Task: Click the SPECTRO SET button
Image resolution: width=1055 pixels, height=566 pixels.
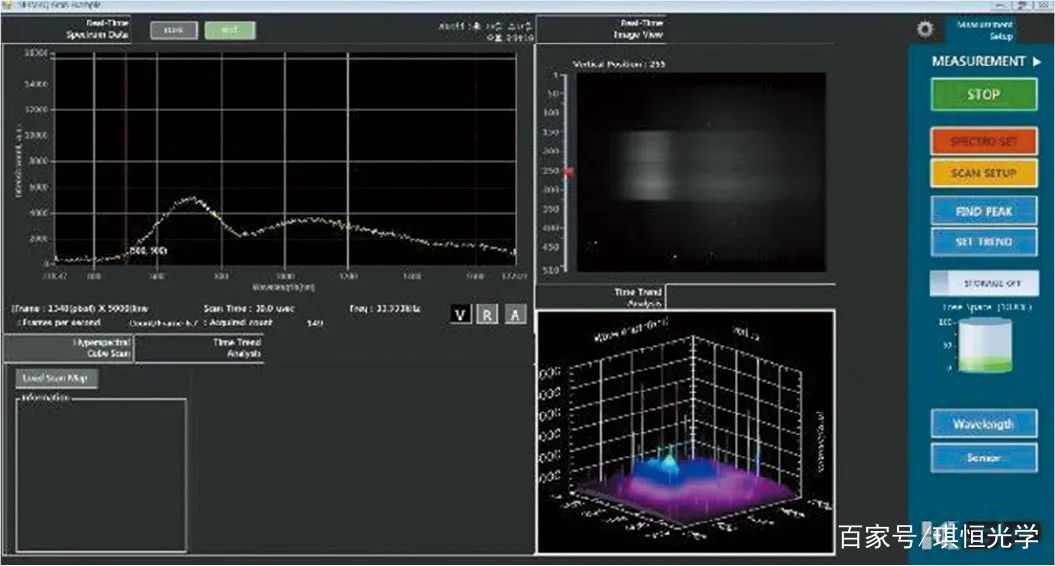Action: click(984, 142)
